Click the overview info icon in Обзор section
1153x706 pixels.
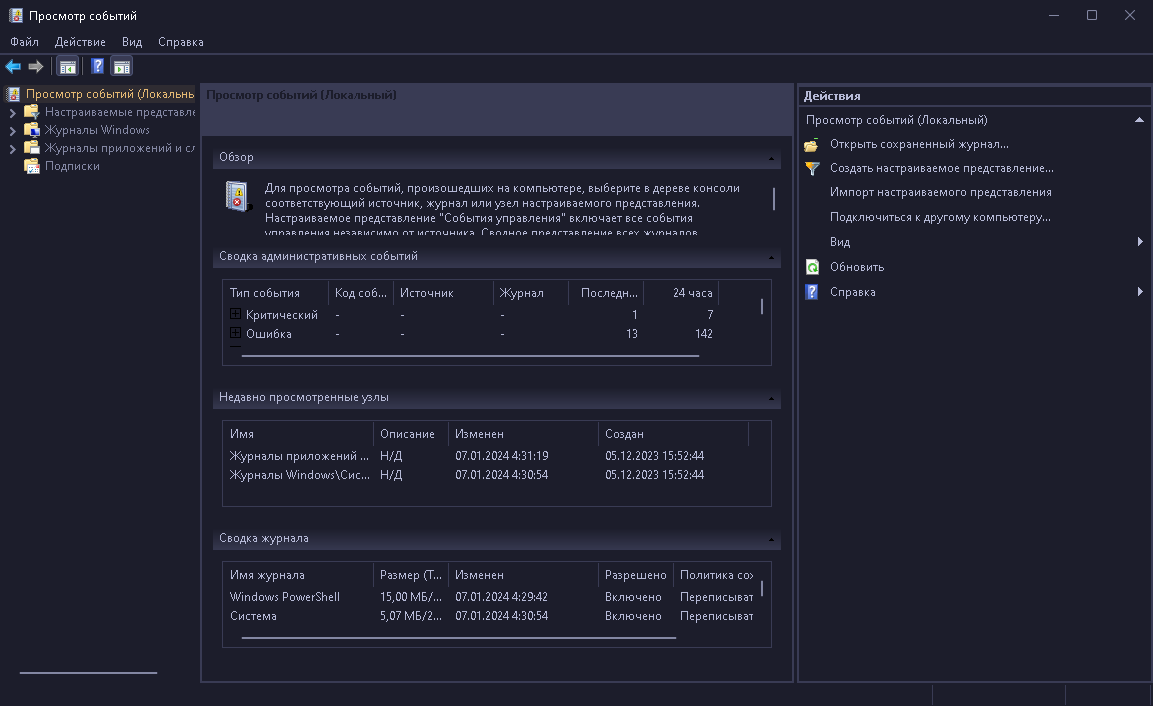[x=238, y=196]
